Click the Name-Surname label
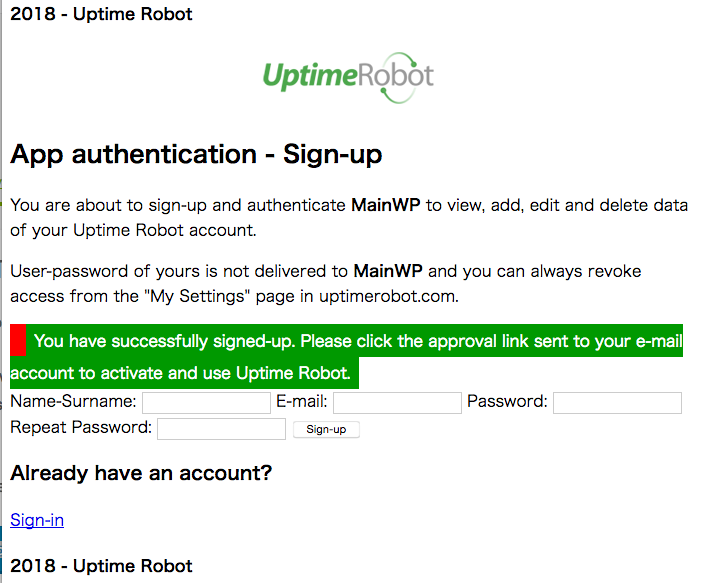The height and width of the screenshot is (583, 702). click(x=73, y=401)
